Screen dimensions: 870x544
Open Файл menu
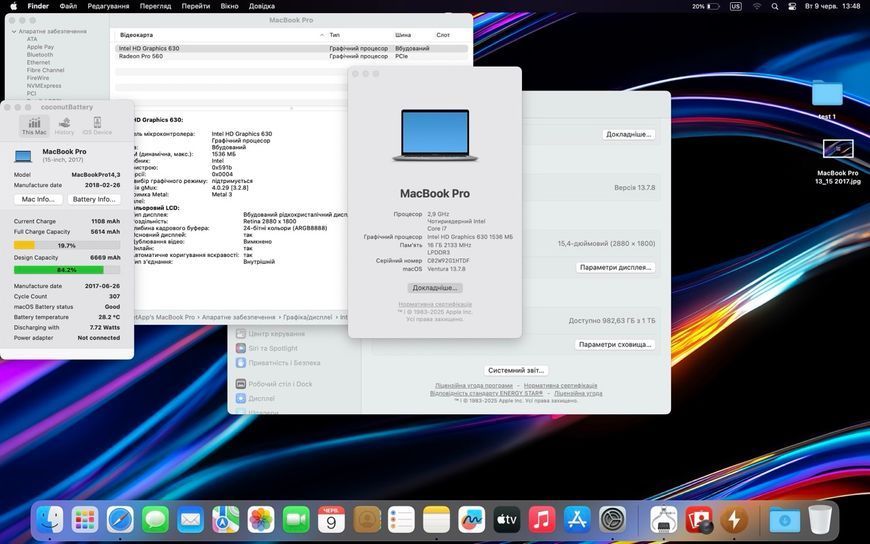(68, 6)
